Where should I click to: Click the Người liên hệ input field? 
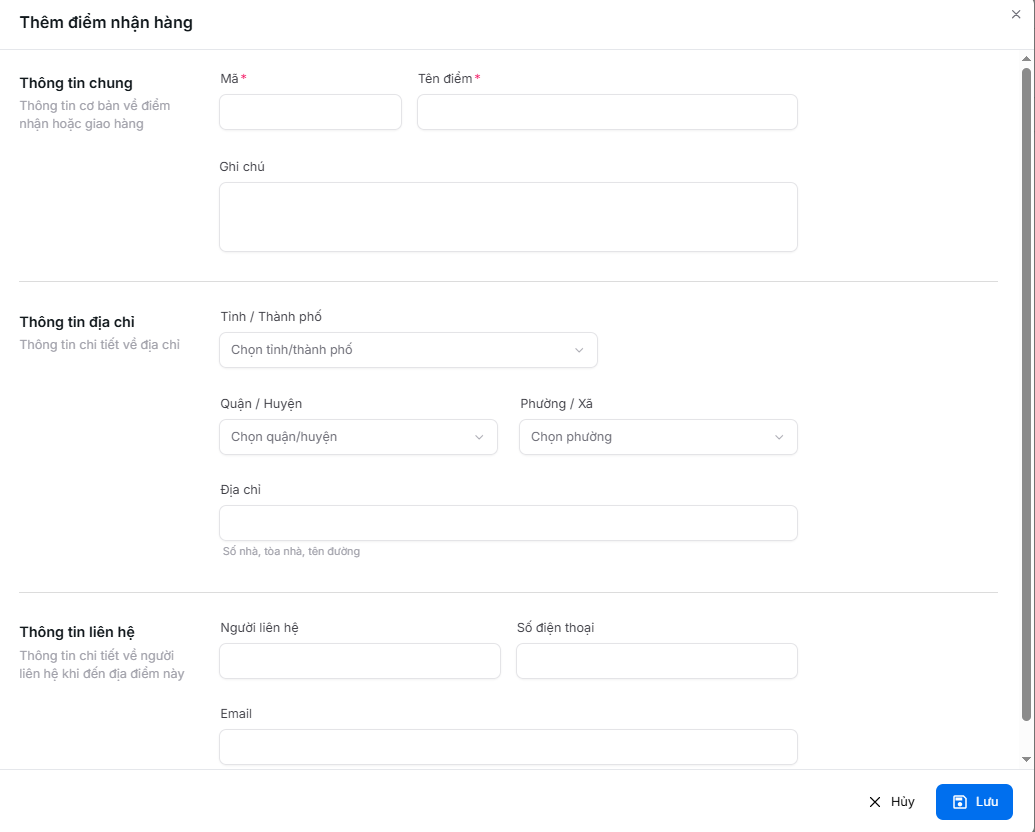tap(360, 661)
